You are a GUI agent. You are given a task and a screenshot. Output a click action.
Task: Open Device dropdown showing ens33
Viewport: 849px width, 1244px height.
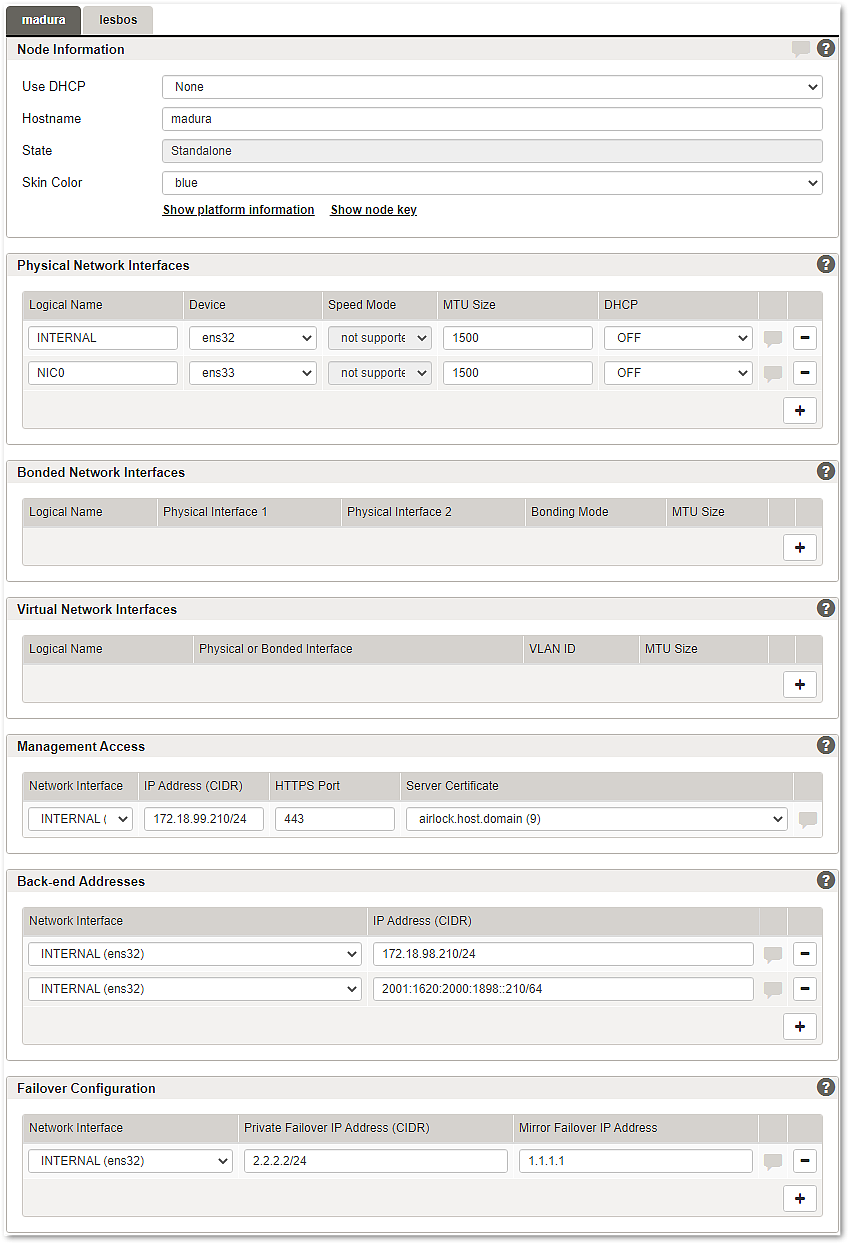pyautogui.click(x=253, y=373)
